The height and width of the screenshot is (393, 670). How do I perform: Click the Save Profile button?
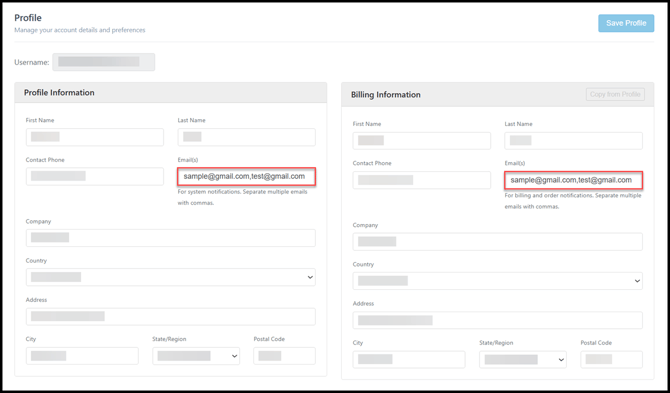pos(626,23)
